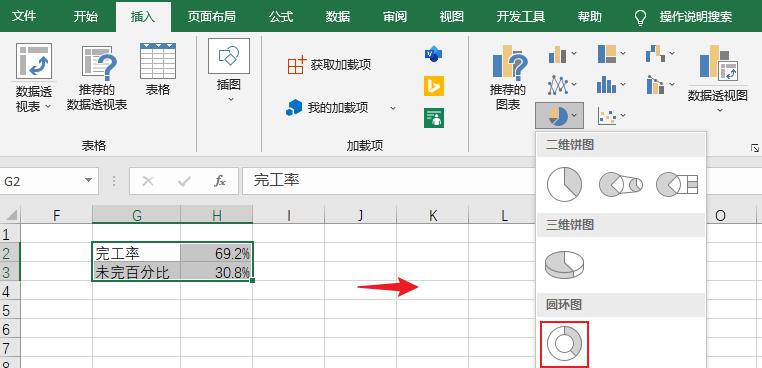Switch to the 审阅 tab
This screenshot has width=762, height=368.
(x=395, y=17)
